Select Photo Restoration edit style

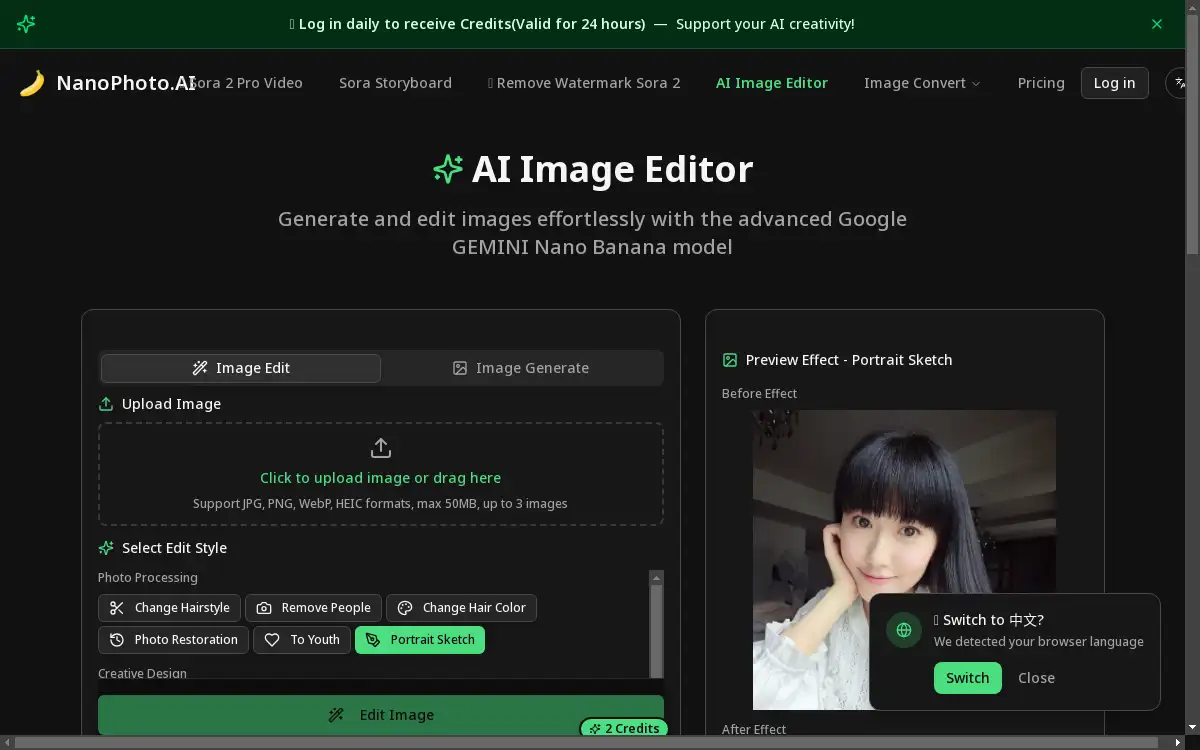[174, 640]
